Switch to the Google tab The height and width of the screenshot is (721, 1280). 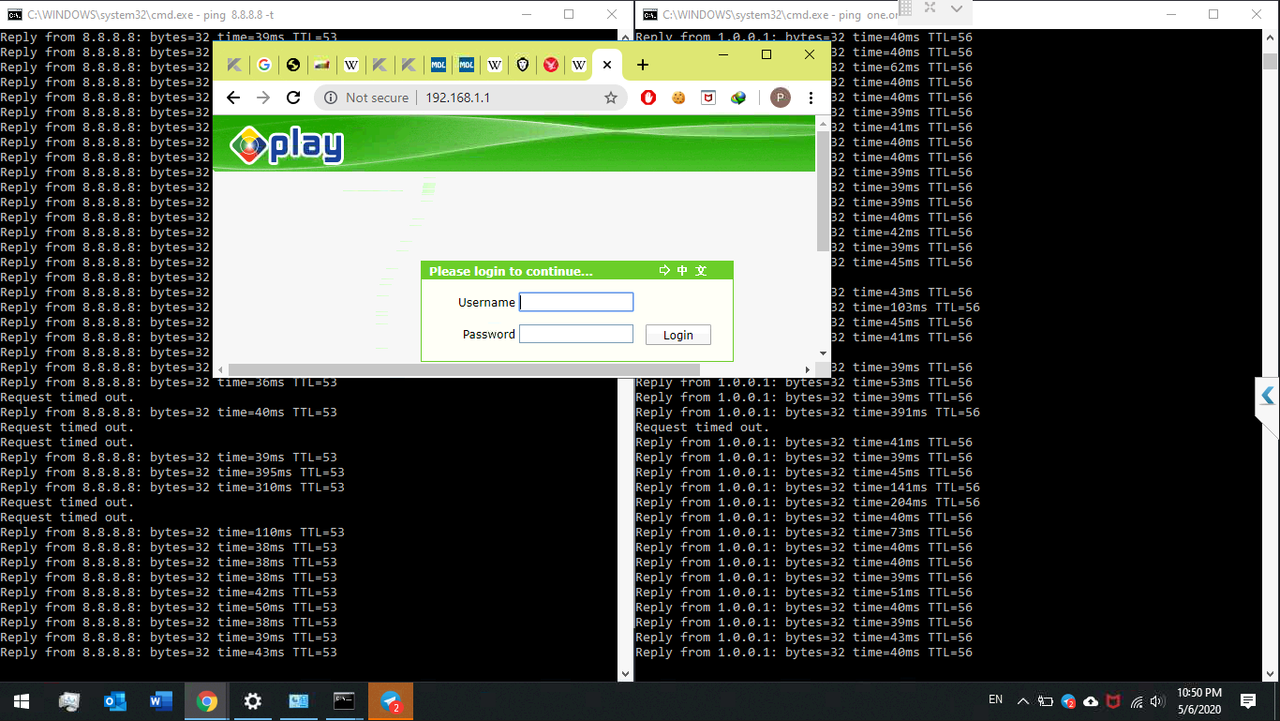pyautogui.click(x=264, y=65)
